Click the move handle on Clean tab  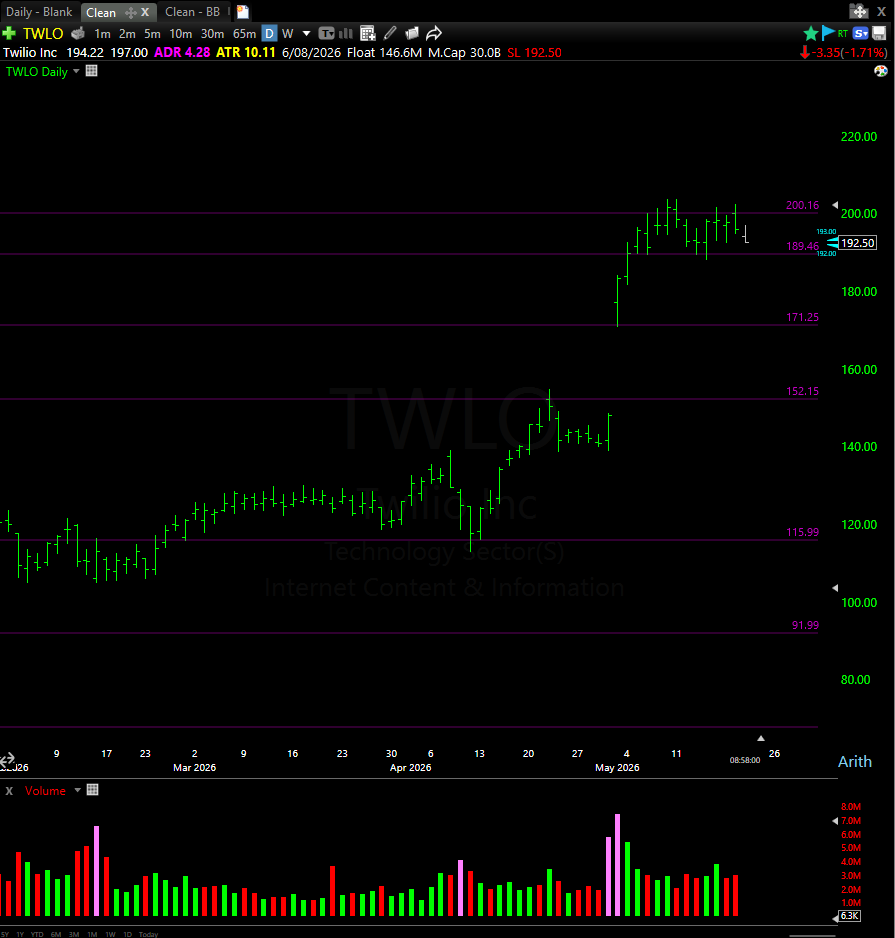[130, 13]
